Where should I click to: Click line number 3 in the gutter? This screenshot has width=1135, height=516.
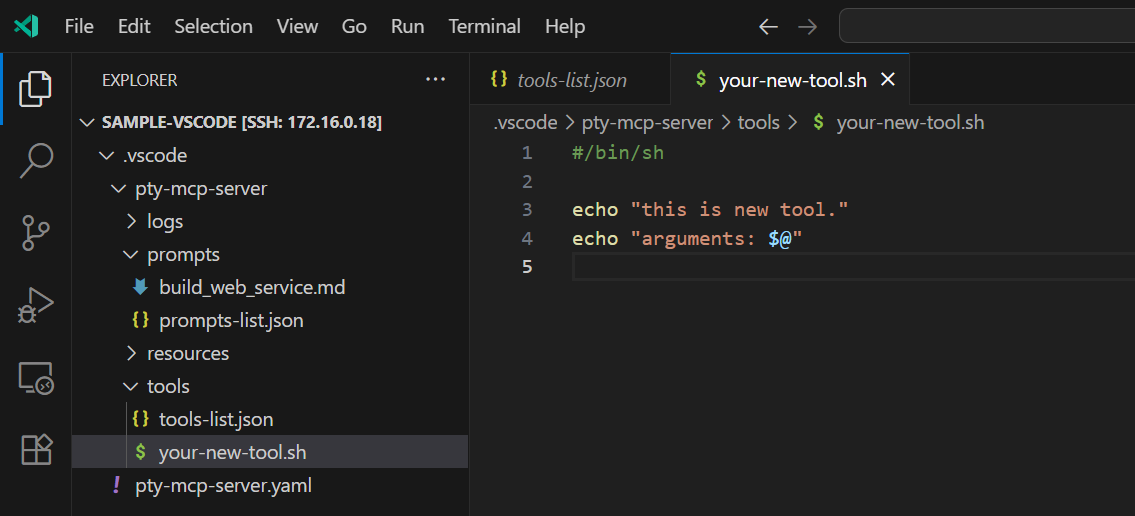coord(526,210)
